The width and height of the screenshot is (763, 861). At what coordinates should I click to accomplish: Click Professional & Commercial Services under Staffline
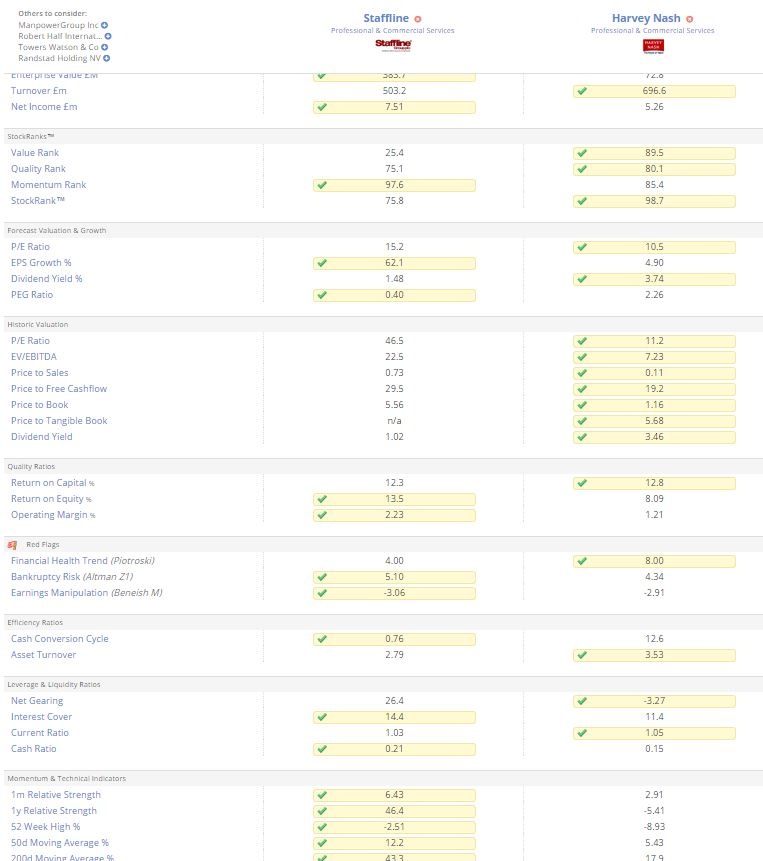coord(392,31)
